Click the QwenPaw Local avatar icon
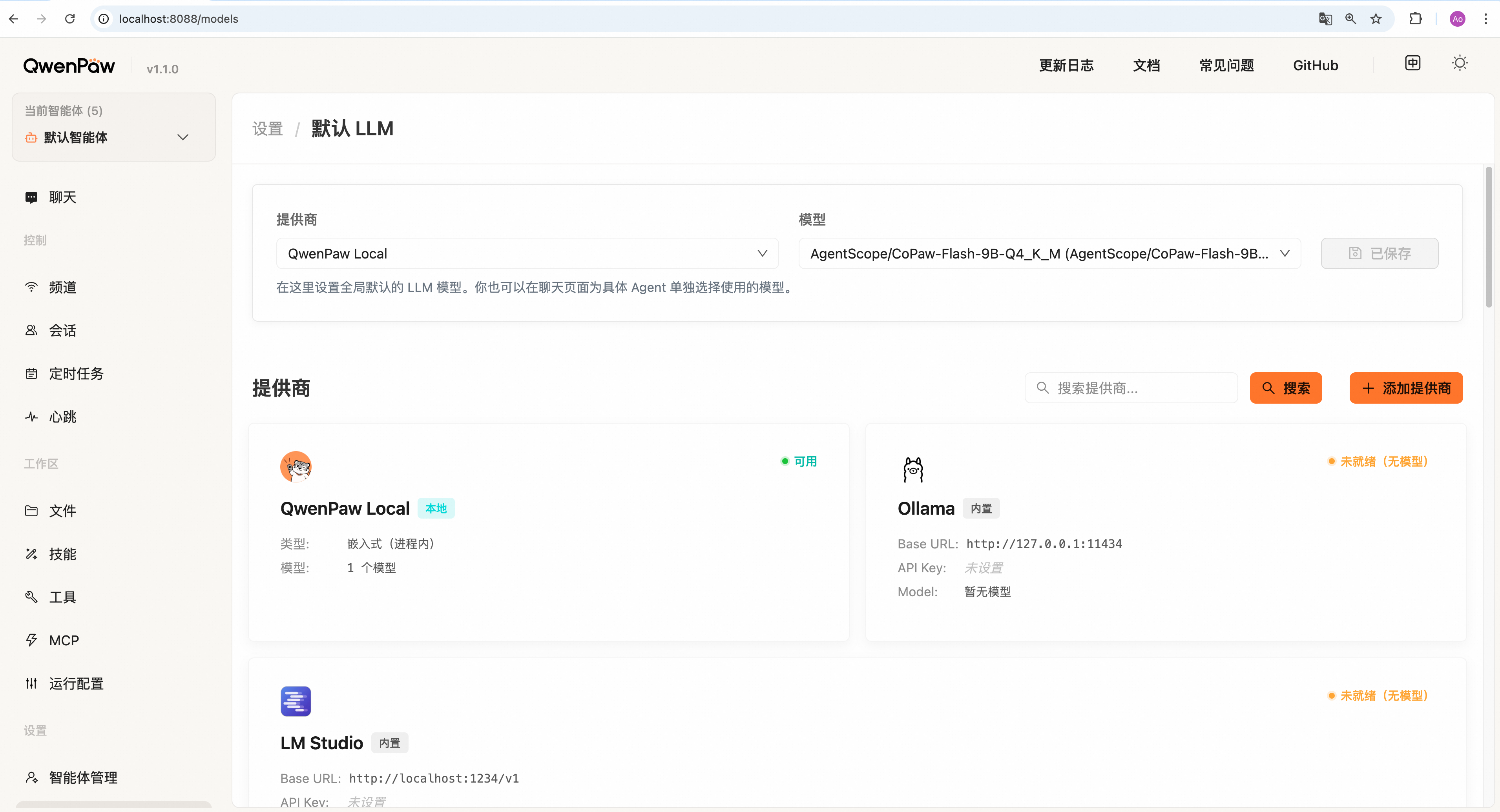The height and width of the screenshot is (812, 1500). 296,466
